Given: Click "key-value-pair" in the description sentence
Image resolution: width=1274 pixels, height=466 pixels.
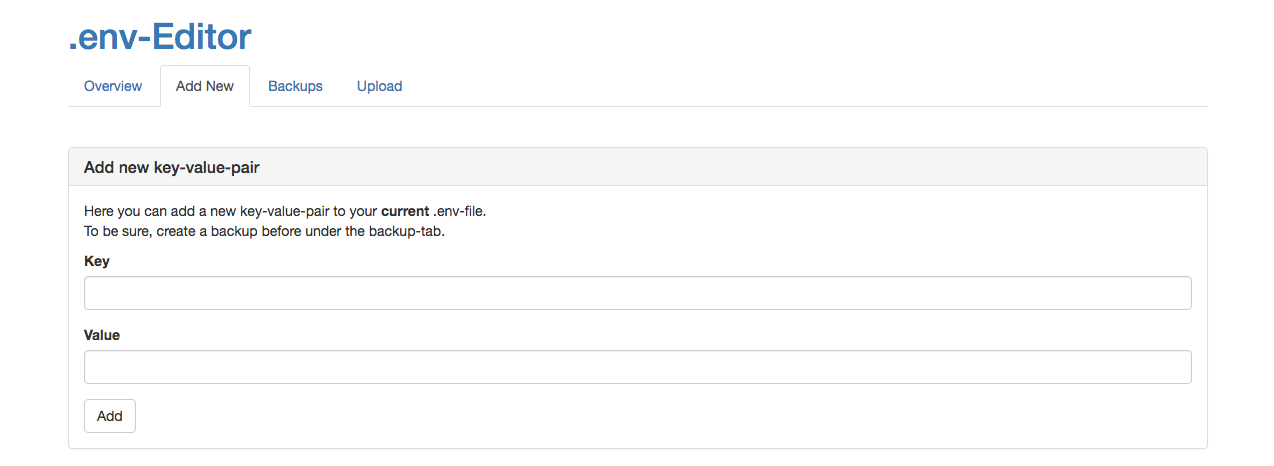Looking at the screenshot, I should pyautogui.click(x=288, y=212).
